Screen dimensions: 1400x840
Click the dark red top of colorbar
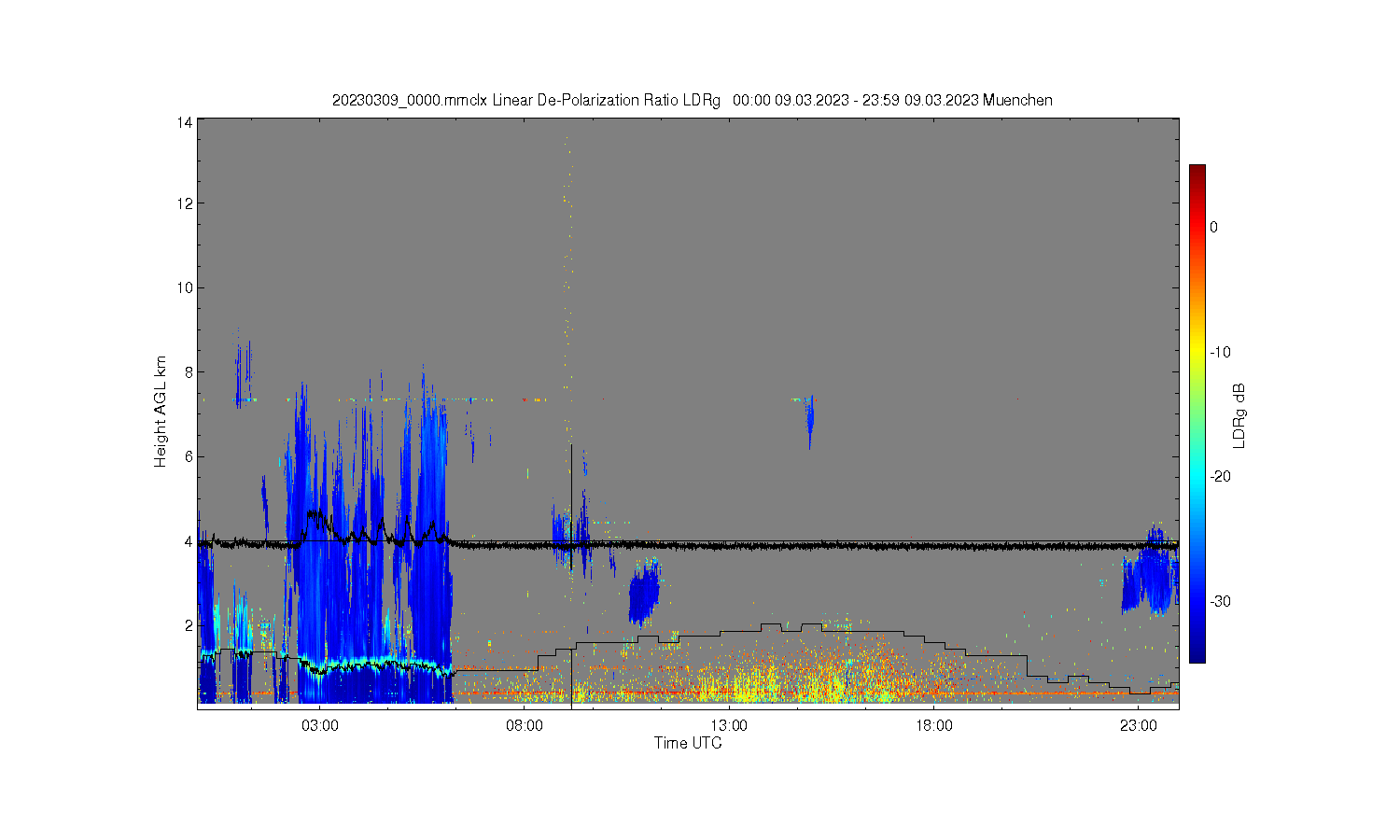(x=1197, y=173)
